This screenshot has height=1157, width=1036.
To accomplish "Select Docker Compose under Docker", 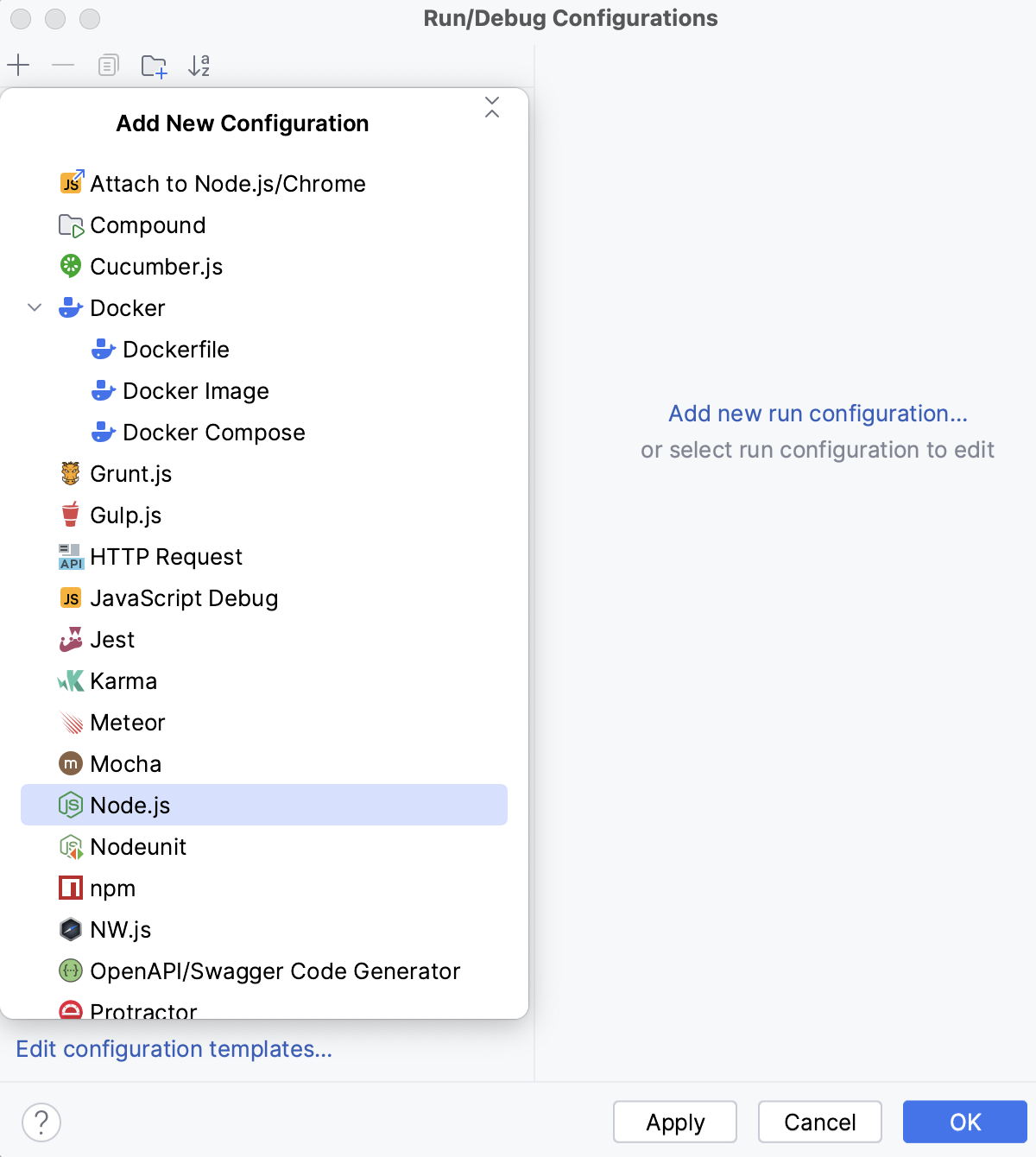I will pyautogui.click(x=215, y=432).
